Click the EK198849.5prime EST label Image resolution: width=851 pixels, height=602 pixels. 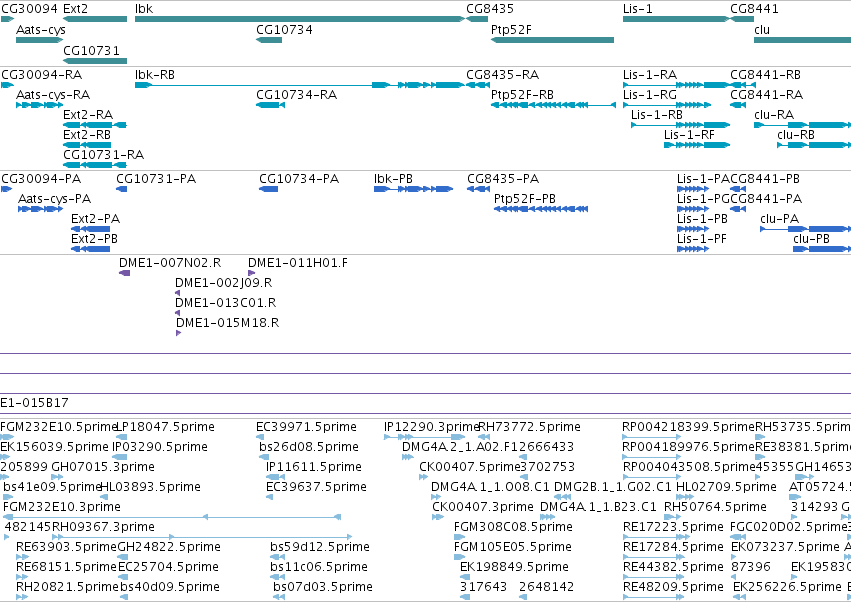(514, 567)
